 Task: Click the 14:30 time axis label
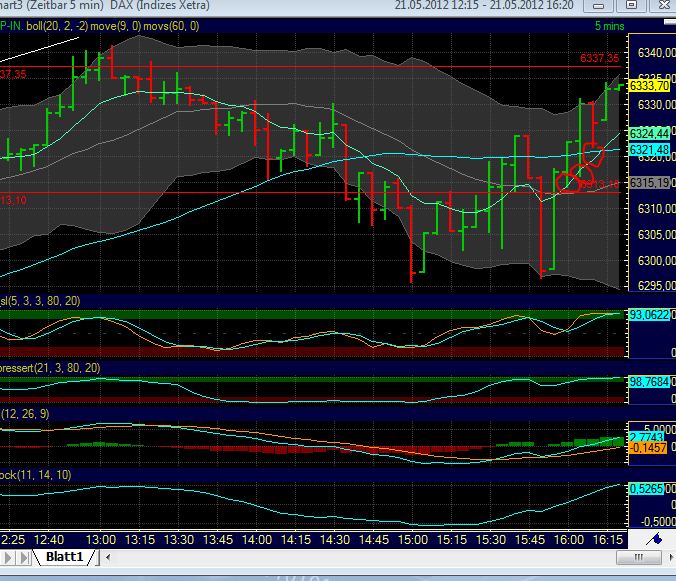click(335, 540)
